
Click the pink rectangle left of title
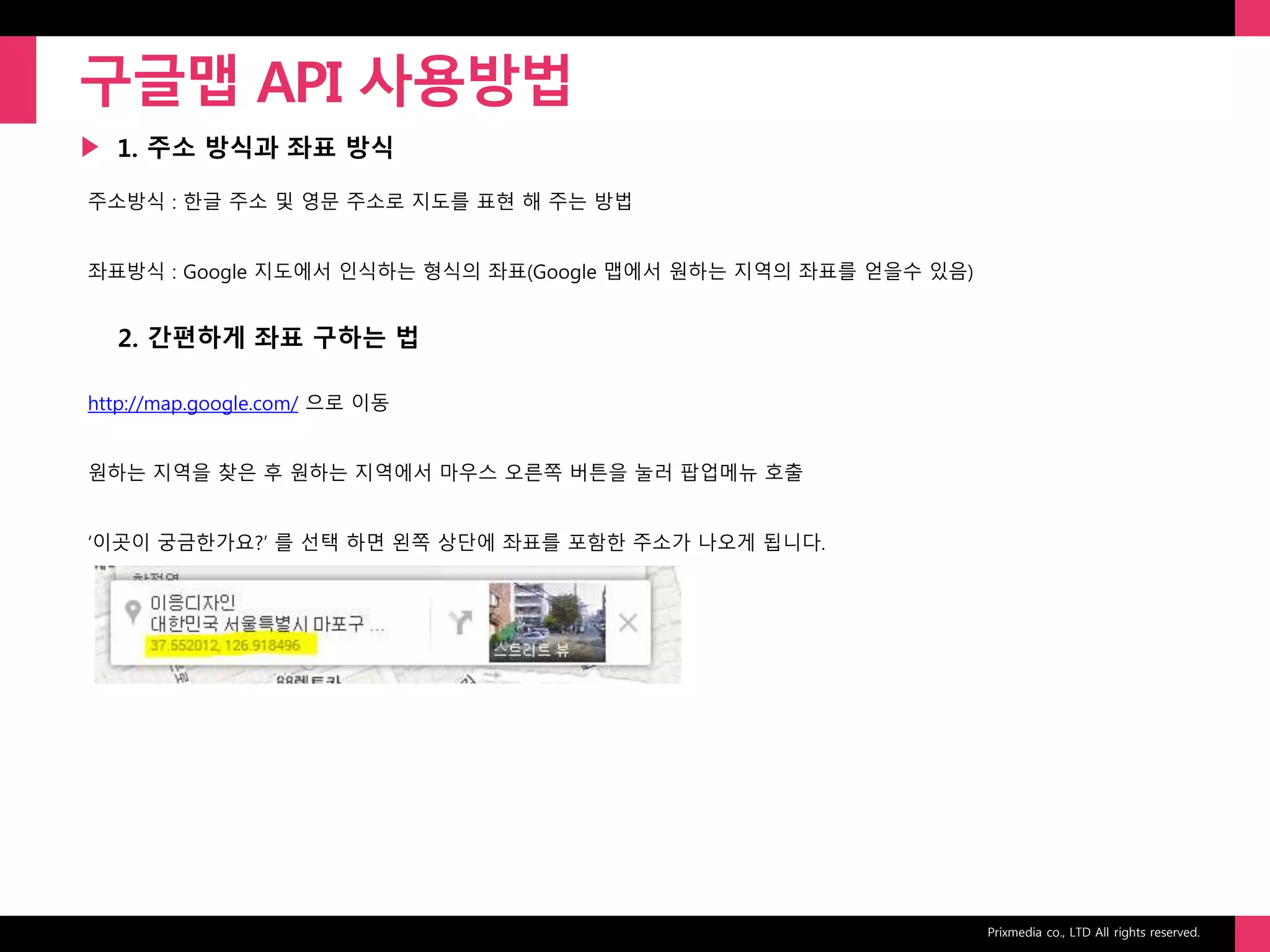click(18, 79)
